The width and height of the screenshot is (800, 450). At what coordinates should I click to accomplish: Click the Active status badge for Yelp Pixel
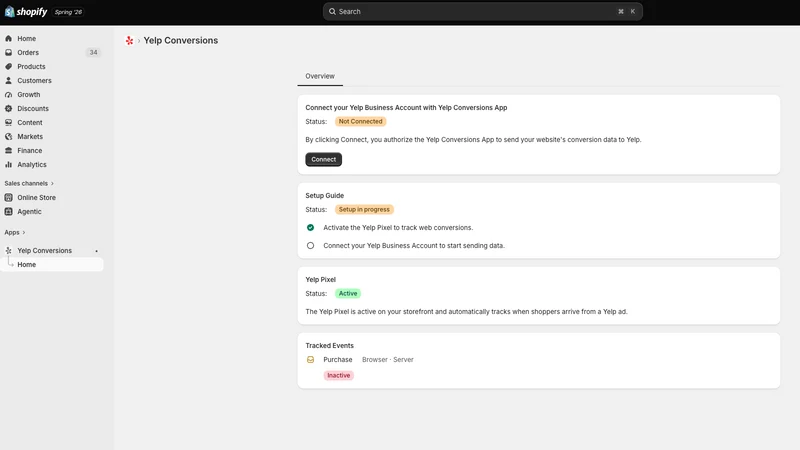[348, 293]
